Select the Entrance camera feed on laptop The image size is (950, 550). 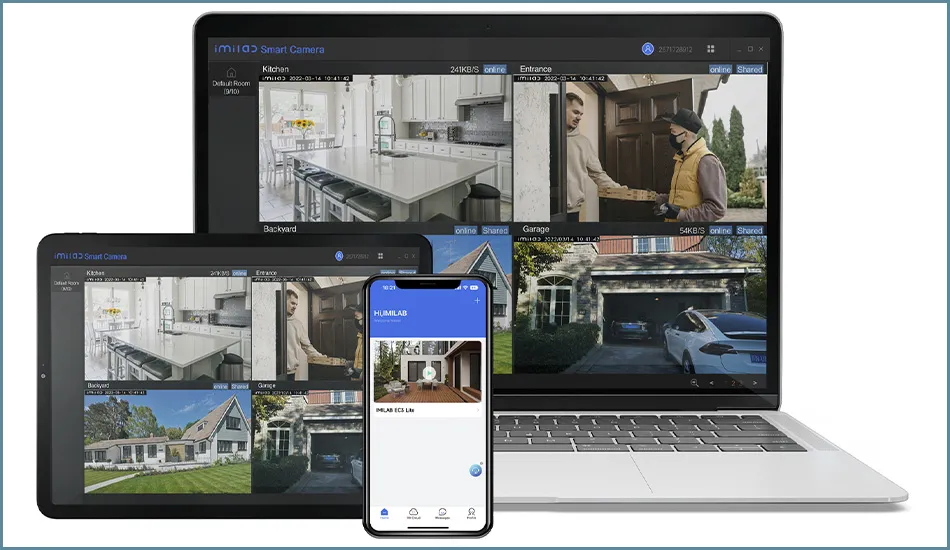640,148
